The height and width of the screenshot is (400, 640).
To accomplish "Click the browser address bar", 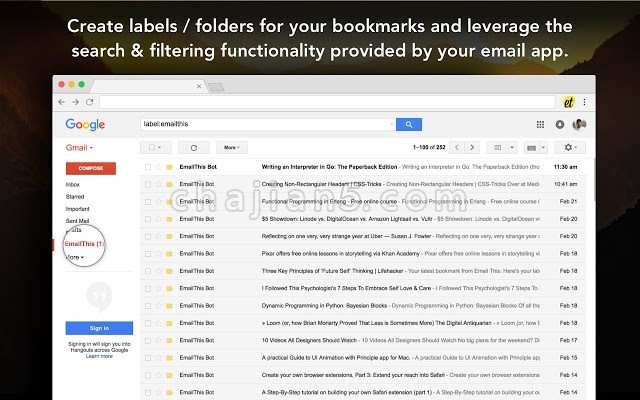I will pos(327,102).
